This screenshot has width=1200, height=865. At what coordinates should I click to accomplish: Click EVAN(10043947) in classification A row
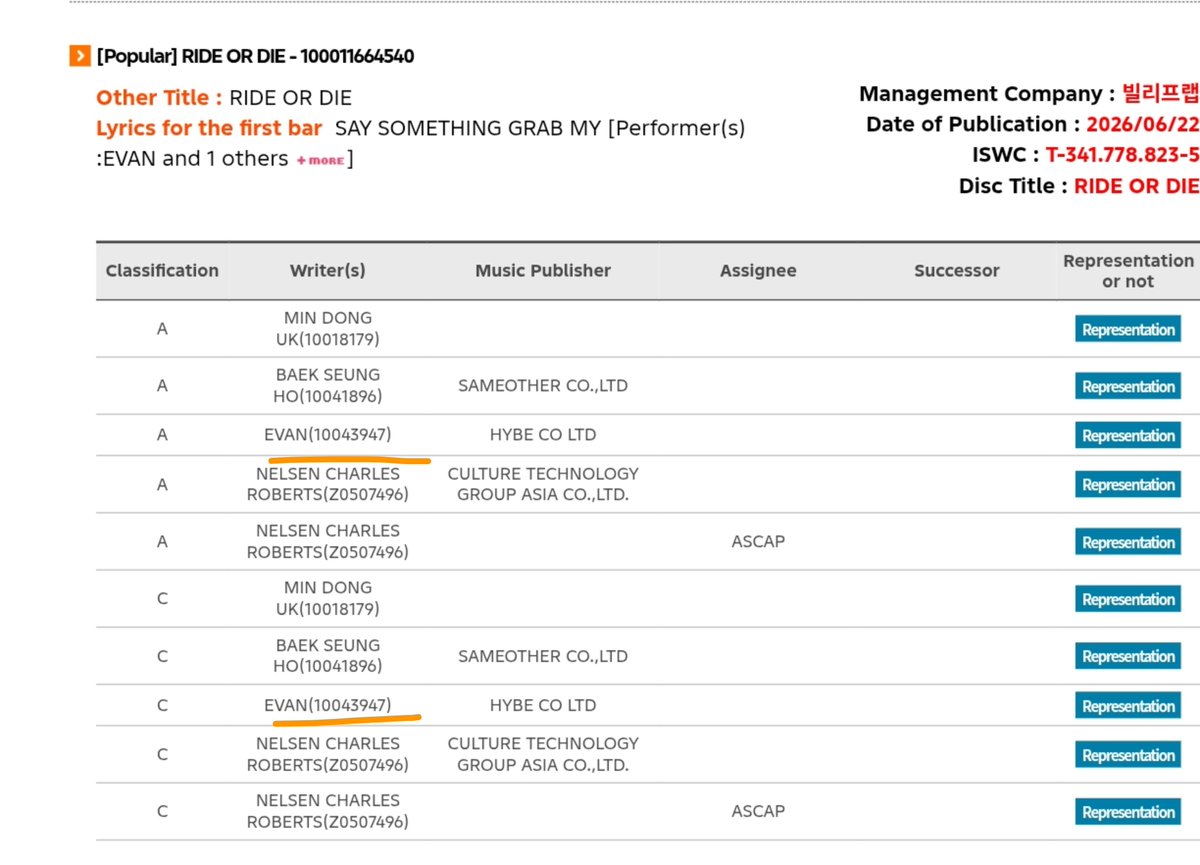[328, 435]
